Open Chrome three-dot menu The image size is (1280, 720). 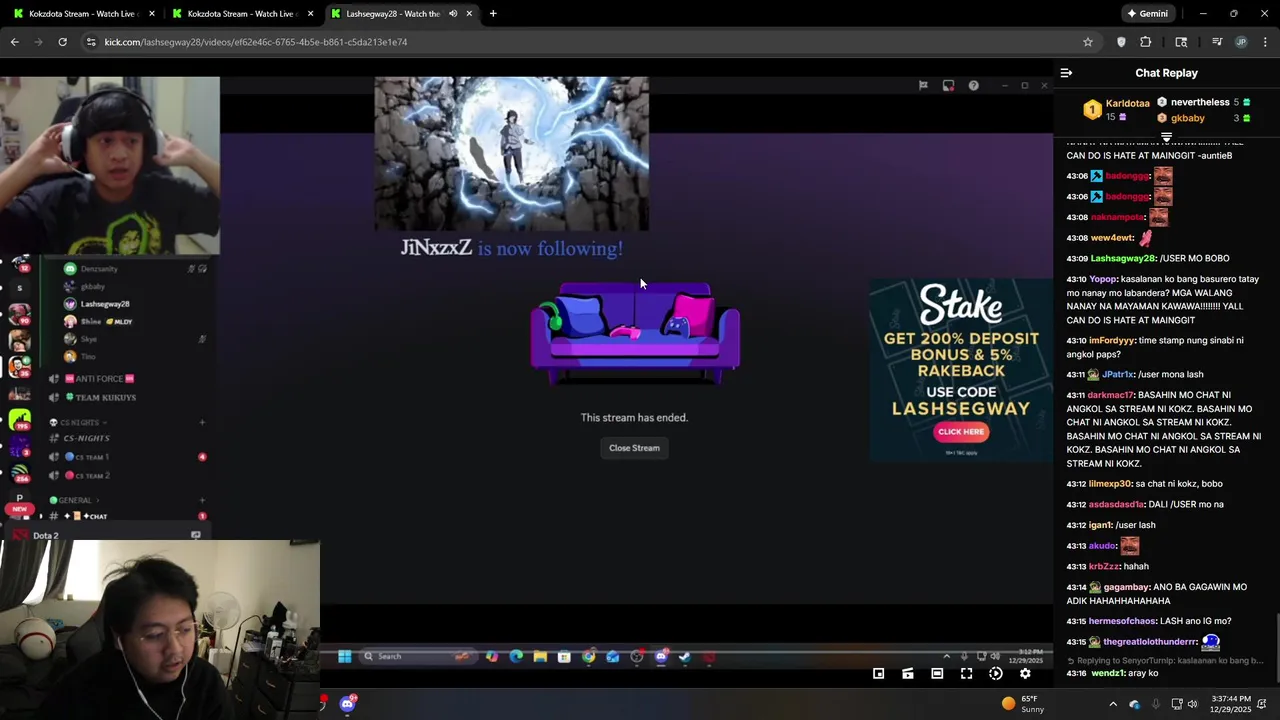pyautogui.click(x=1265, y=42)
